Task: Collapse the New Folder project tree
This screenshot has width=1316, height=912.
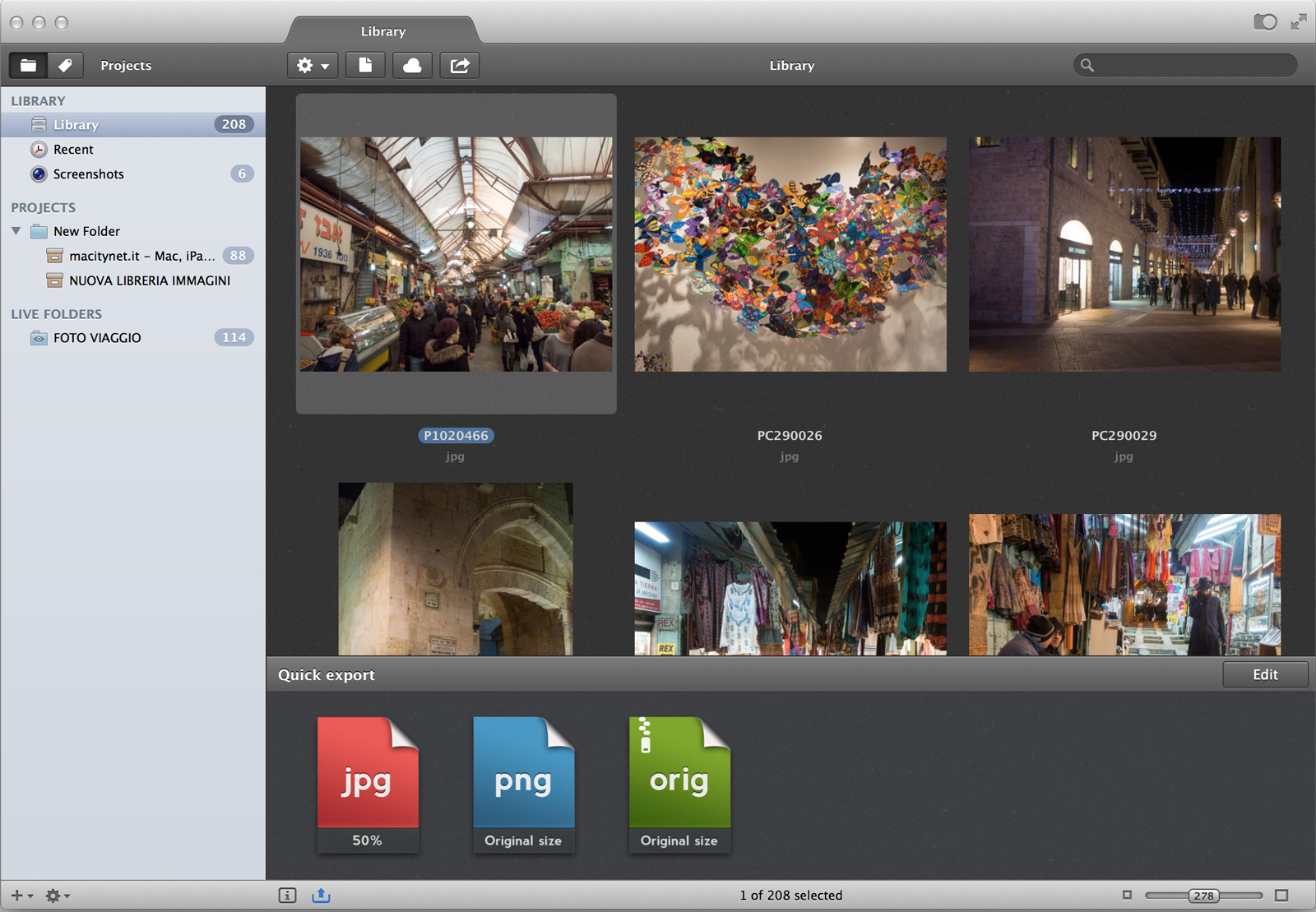Action: (16, 231)
